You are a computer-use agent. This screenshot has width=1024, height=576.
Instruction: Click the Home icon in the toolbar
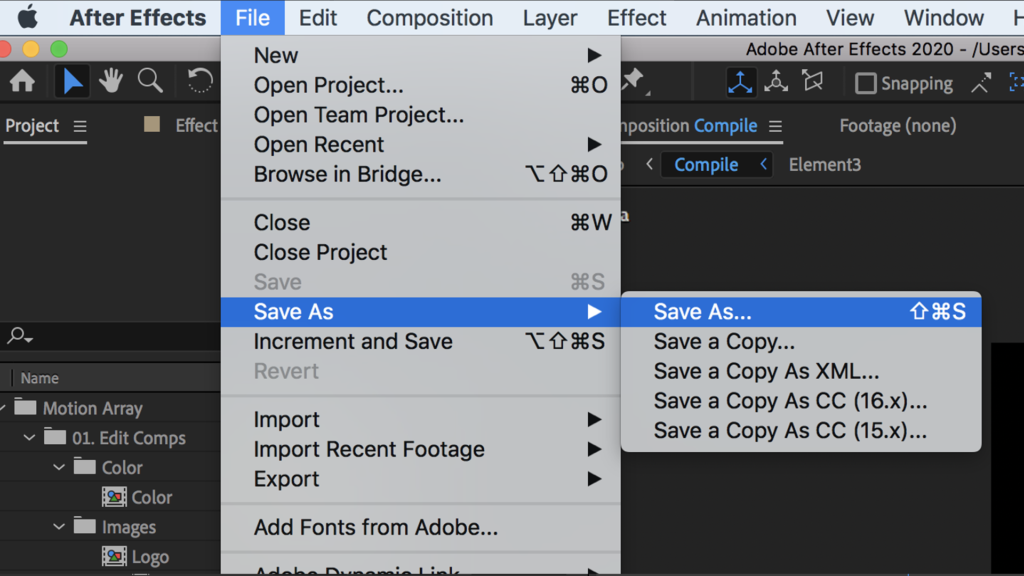[x=21, y=82]
